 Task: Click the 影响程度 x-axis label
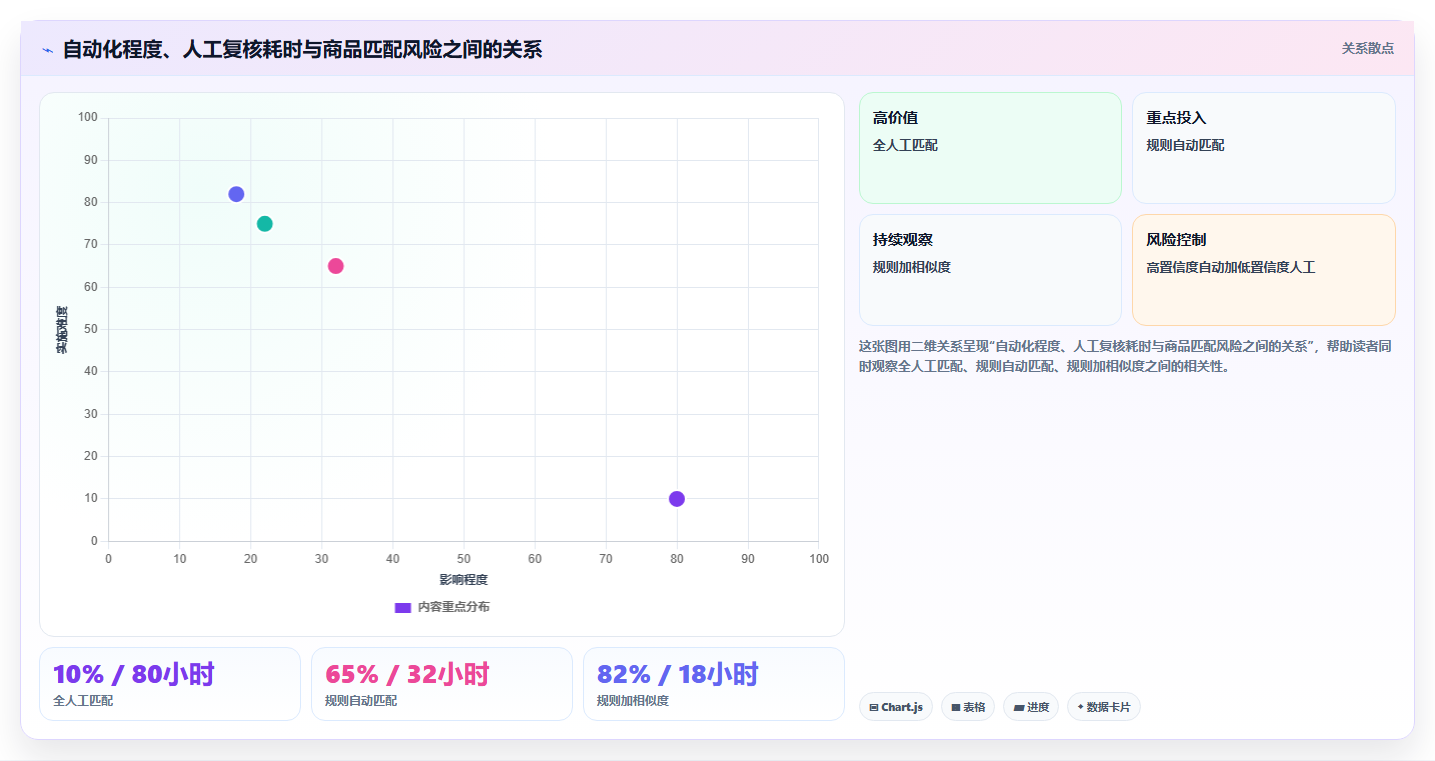464,580
